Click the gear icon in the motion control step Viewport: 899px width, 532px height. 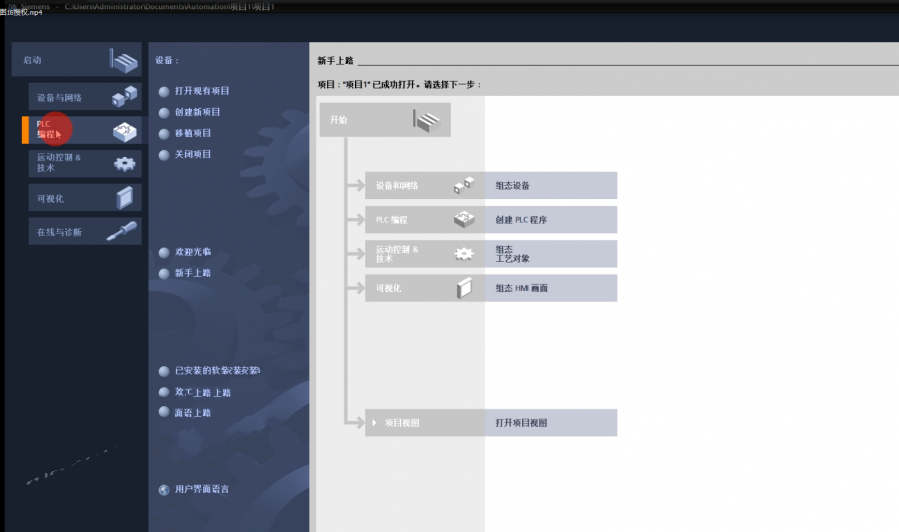(464, 254)
